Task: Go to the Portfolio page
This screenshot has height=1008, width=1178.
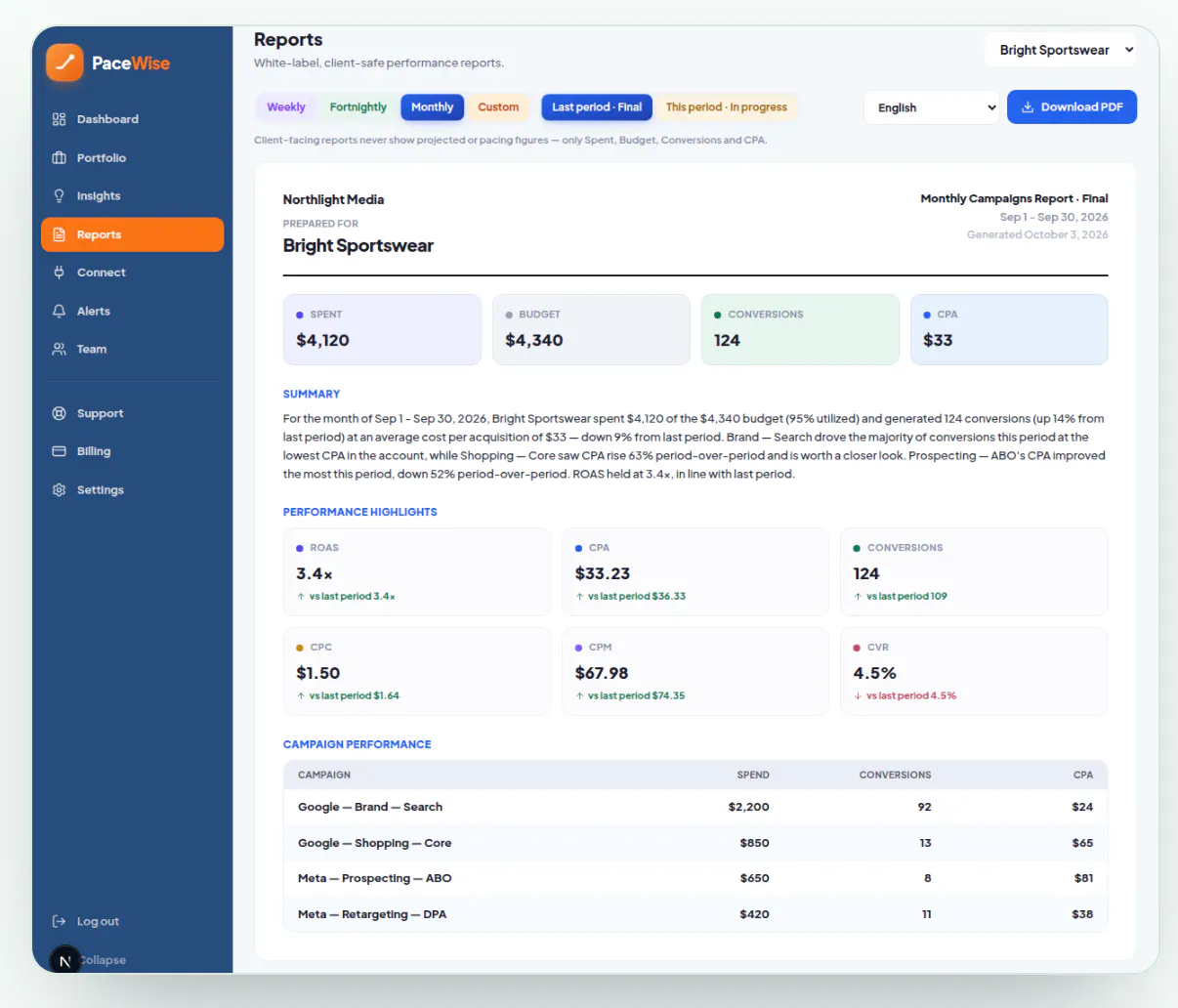Action: (133, 158)
